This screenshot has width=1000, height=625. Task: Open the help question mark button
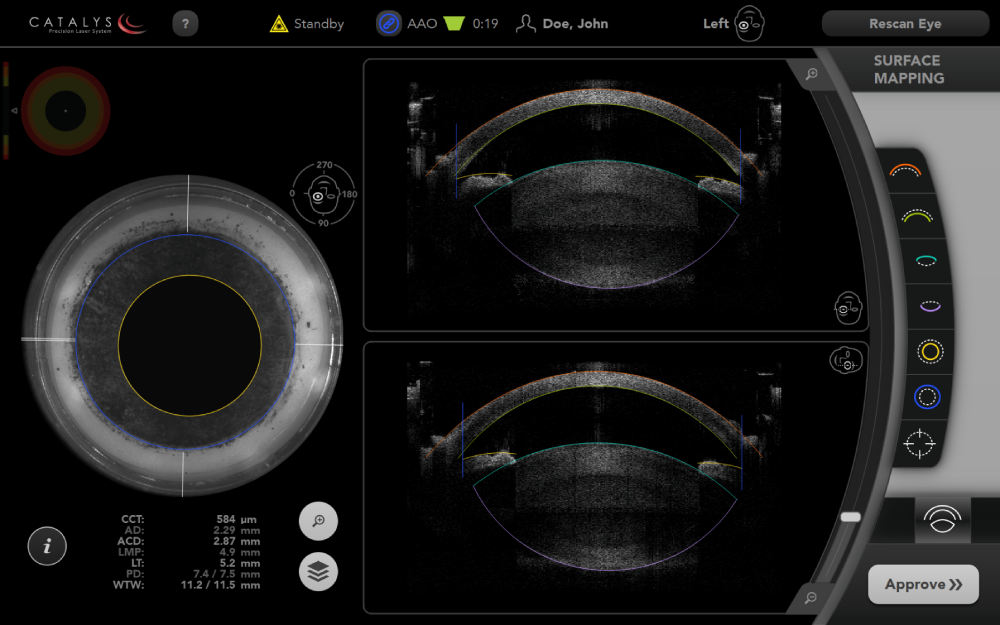185,24
